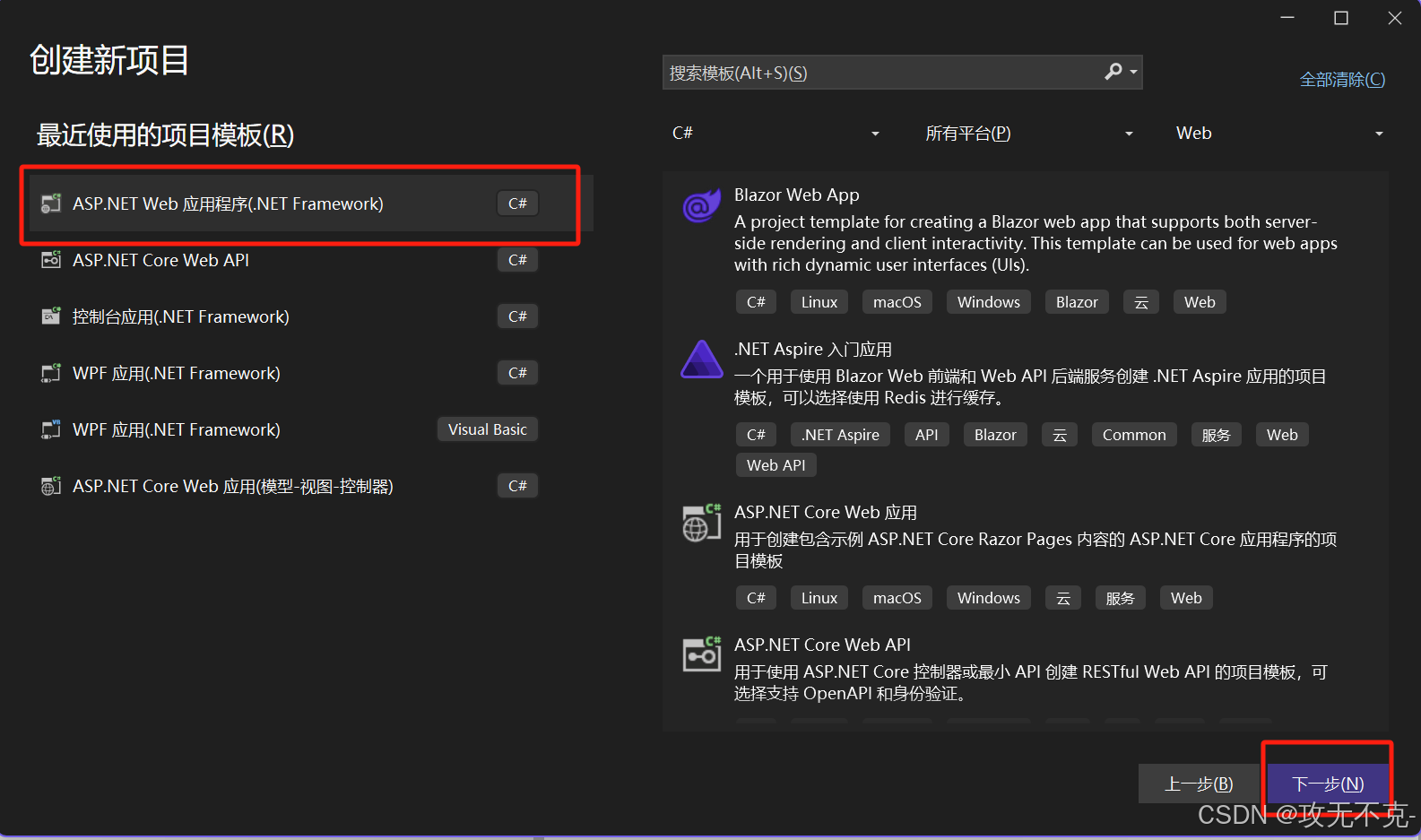Click the Windows tag under Blazor Web App

[989, 302]
